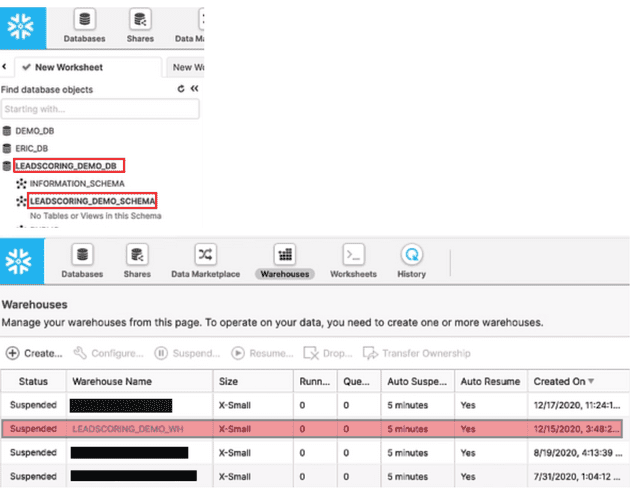The height and width of the screenshot is (488, 630).
Task: Click the 'Find database objects' label
Action: pos(47,90)
